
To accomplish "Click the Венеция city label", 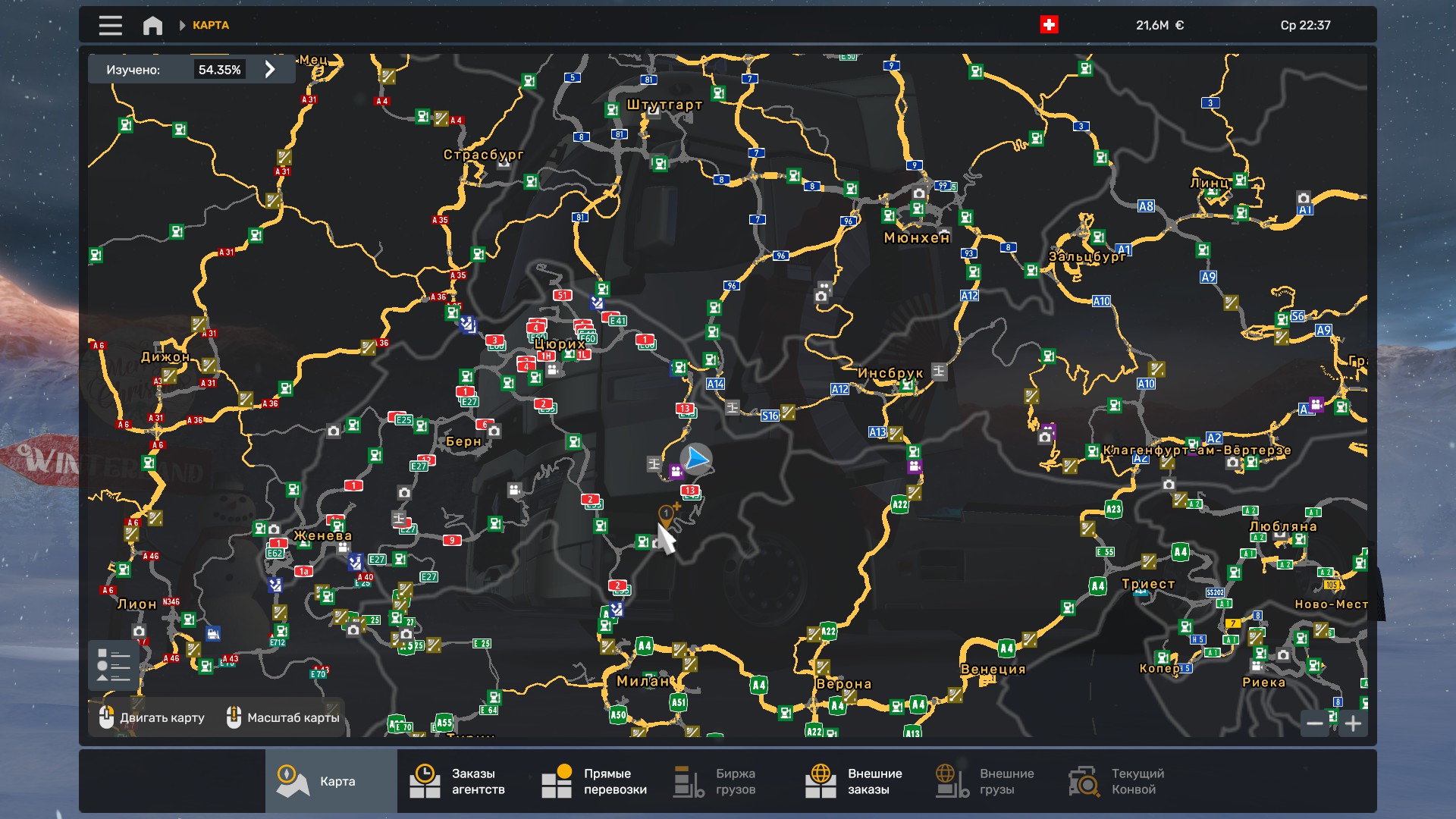I will [x=993, y=669].
